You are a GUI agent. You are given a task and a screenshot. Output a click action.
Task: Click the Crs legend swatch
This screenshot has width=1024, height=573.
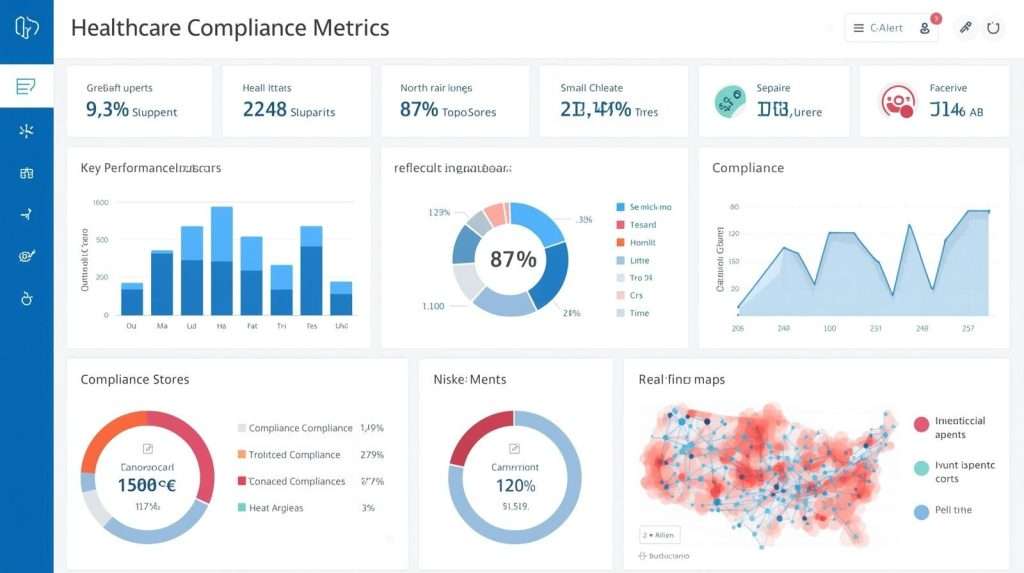tap(620, 295)
